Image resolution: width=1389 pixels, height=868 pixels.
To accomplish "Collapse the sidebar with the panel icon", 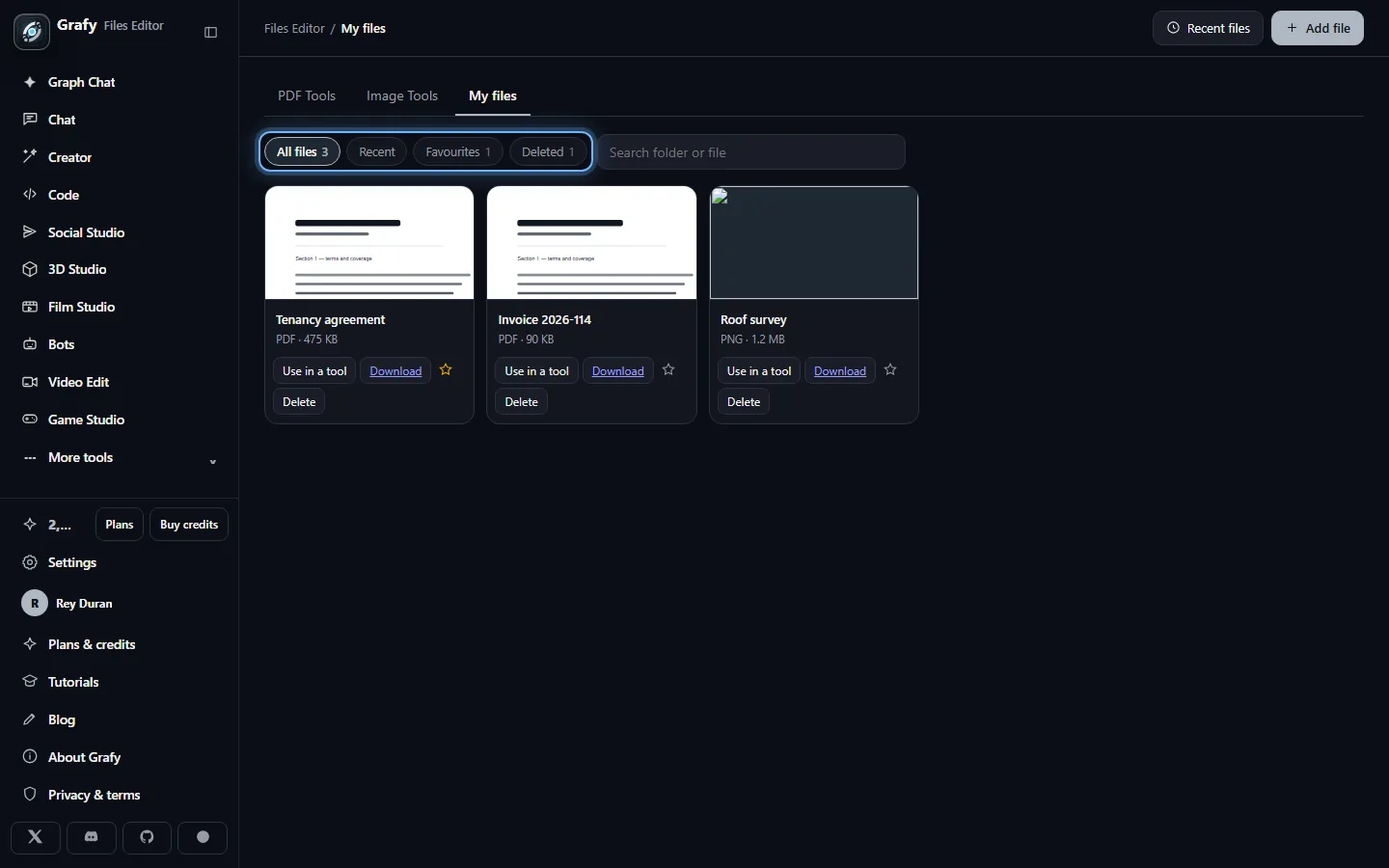I will [211, 32].
